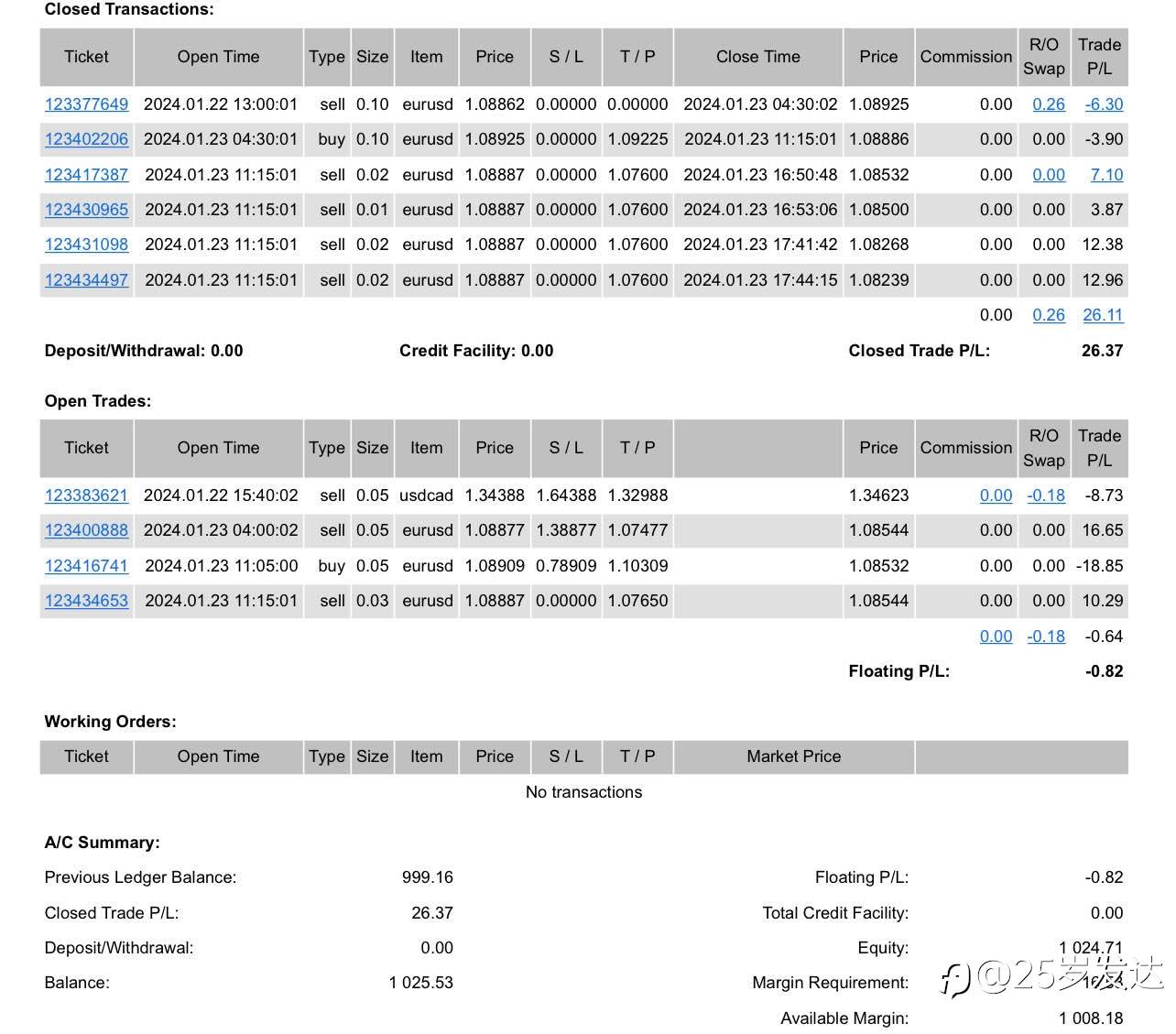Open the usdcad ticket 123383621

pos(86,495)
